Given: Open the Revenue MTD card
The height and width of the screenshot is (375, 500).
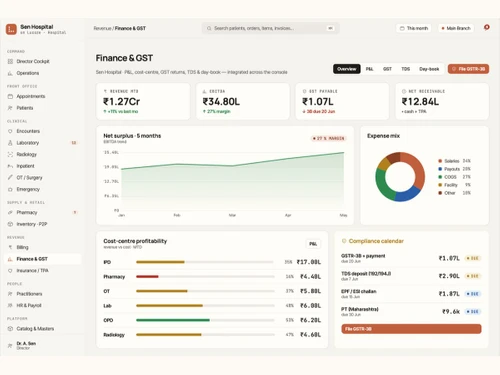Looking at the screenshot, I should click(143, 101).
